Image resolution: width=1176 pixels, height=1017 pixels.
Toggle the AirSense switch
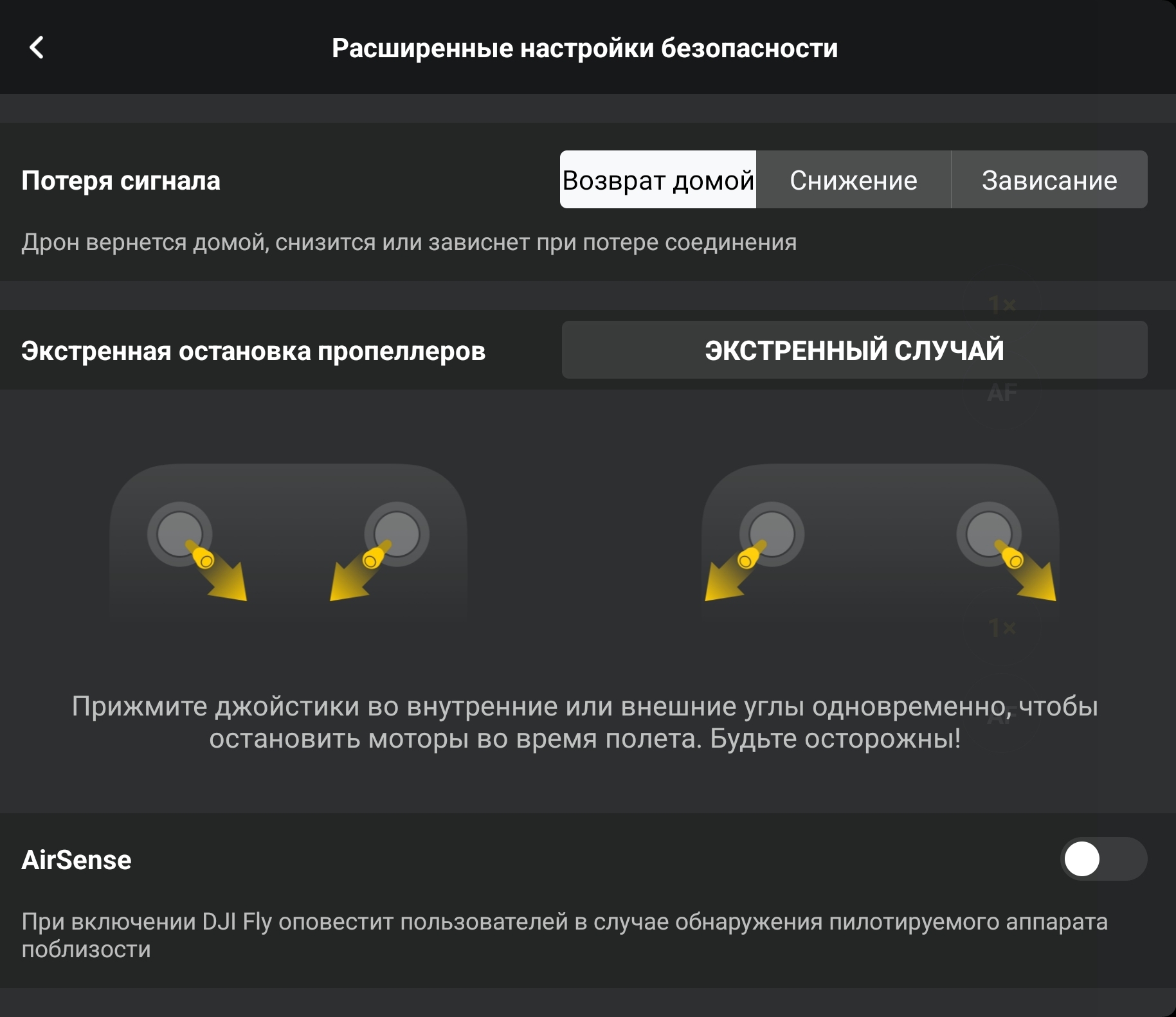tap(1103, 859)
